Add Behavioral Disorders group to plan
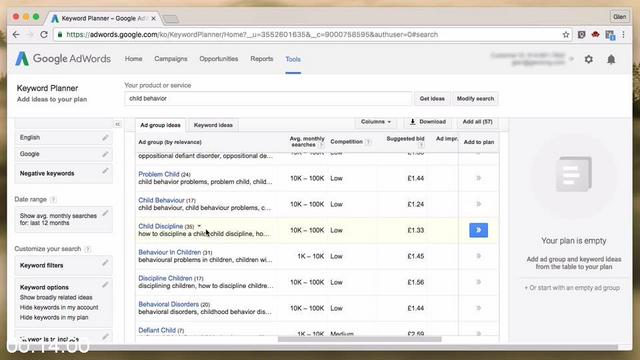The image size is (640, 360). point(478,308)
